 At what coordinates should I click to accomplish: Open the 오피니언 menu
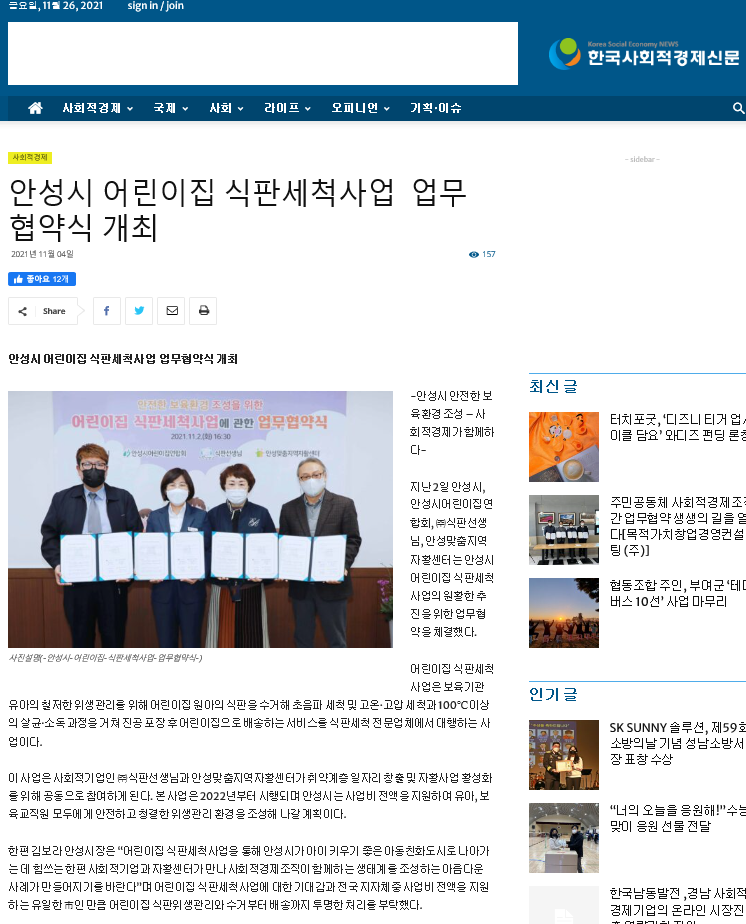(x=360, y=108)
